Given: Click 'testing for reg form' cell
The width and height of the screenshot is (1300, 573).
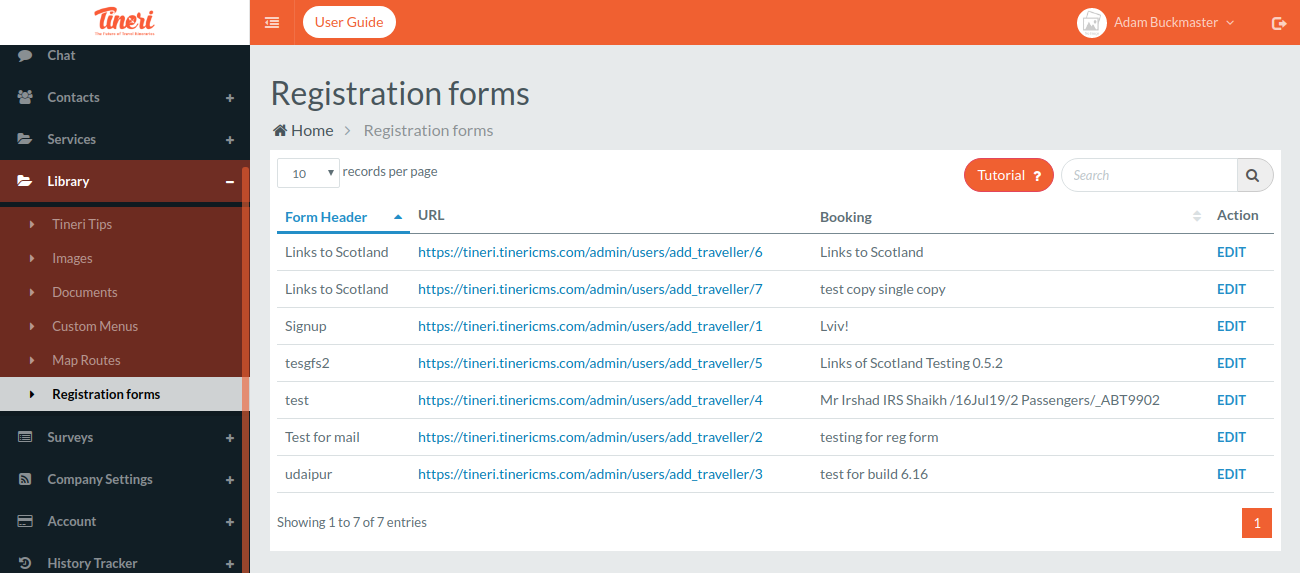Looking at the screenshot, I should pyautogui.click(x=879, y=437).
